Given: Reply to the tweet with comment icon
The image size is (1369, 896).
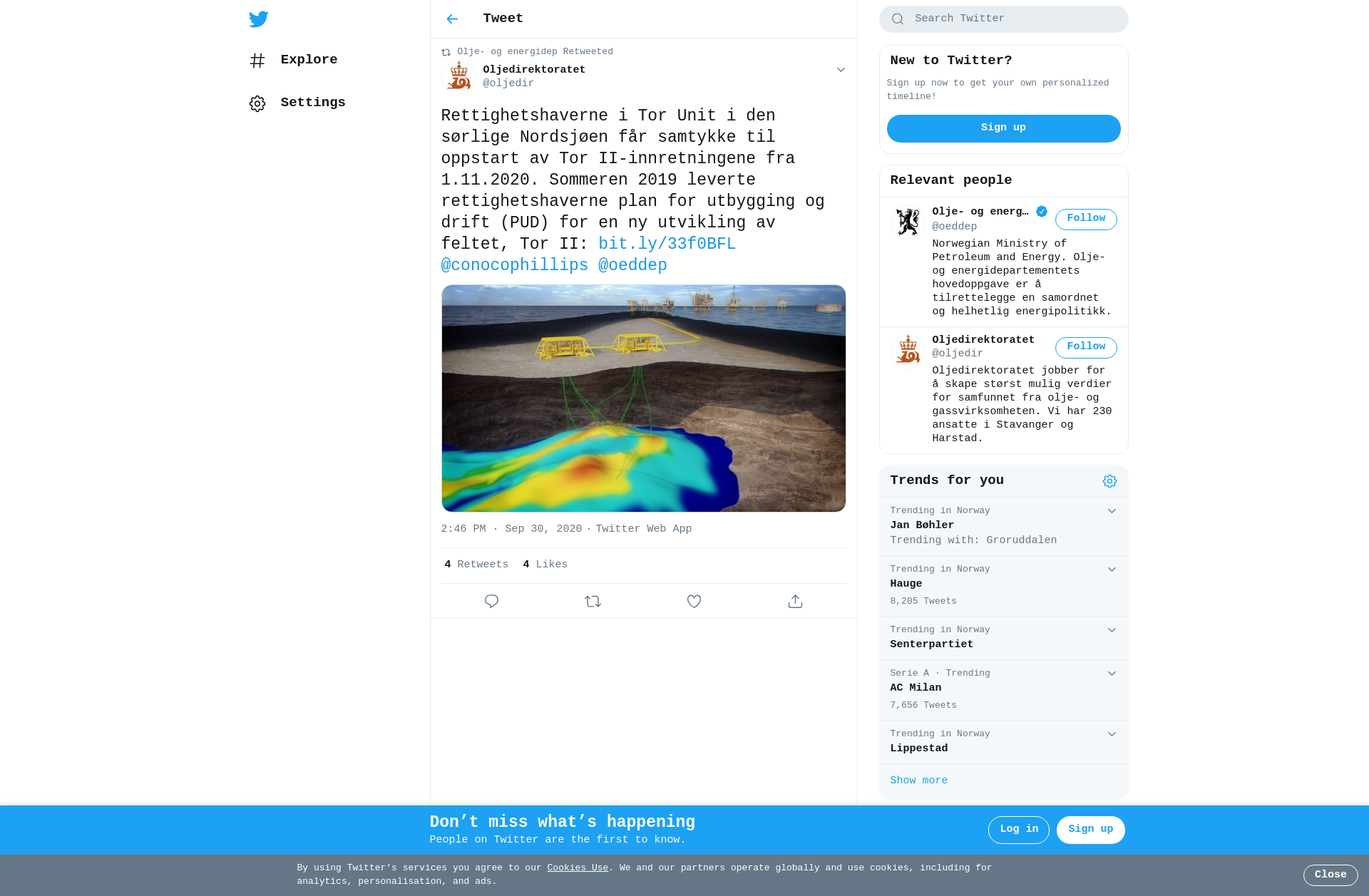Looking at the screenshot, I should [x=491, y=601].
